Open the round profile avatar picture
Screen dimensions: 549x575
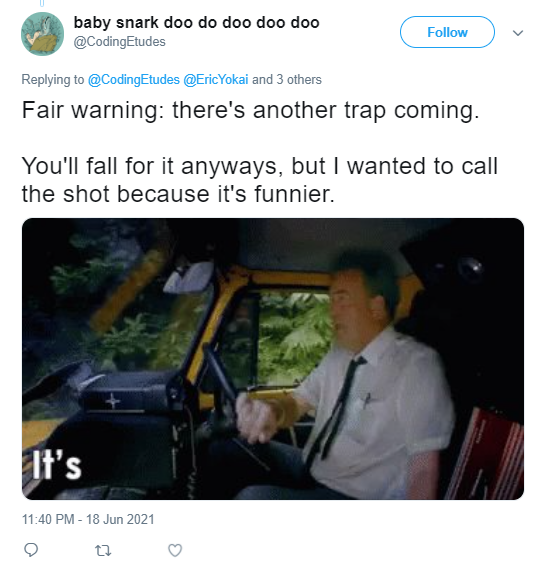click(43, 34)
